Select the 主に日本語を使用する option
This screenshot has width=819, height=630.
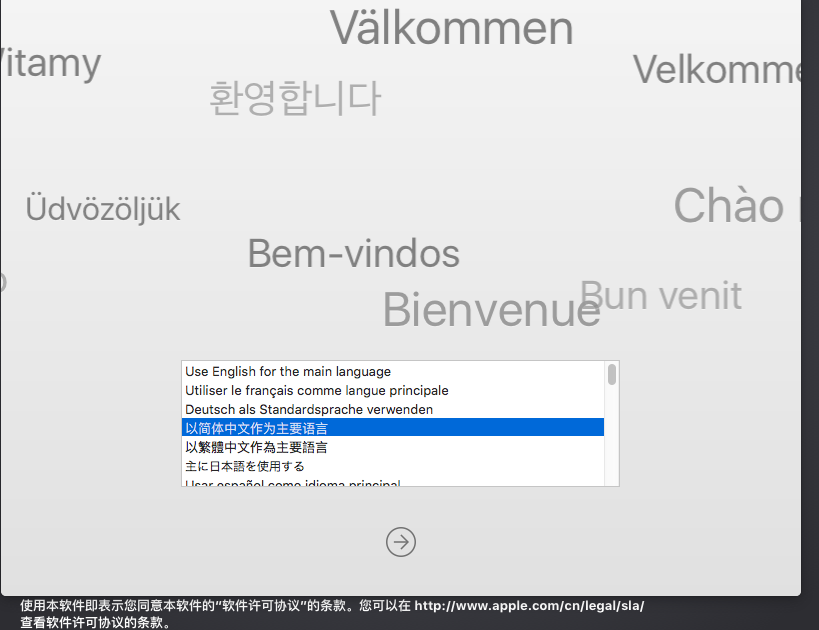[x=393, y=466]
